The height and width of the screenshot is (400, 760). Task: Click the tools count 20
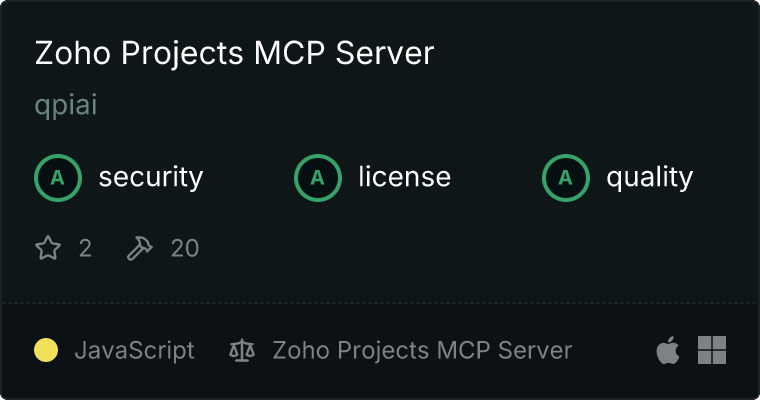[x=185, y=248]
